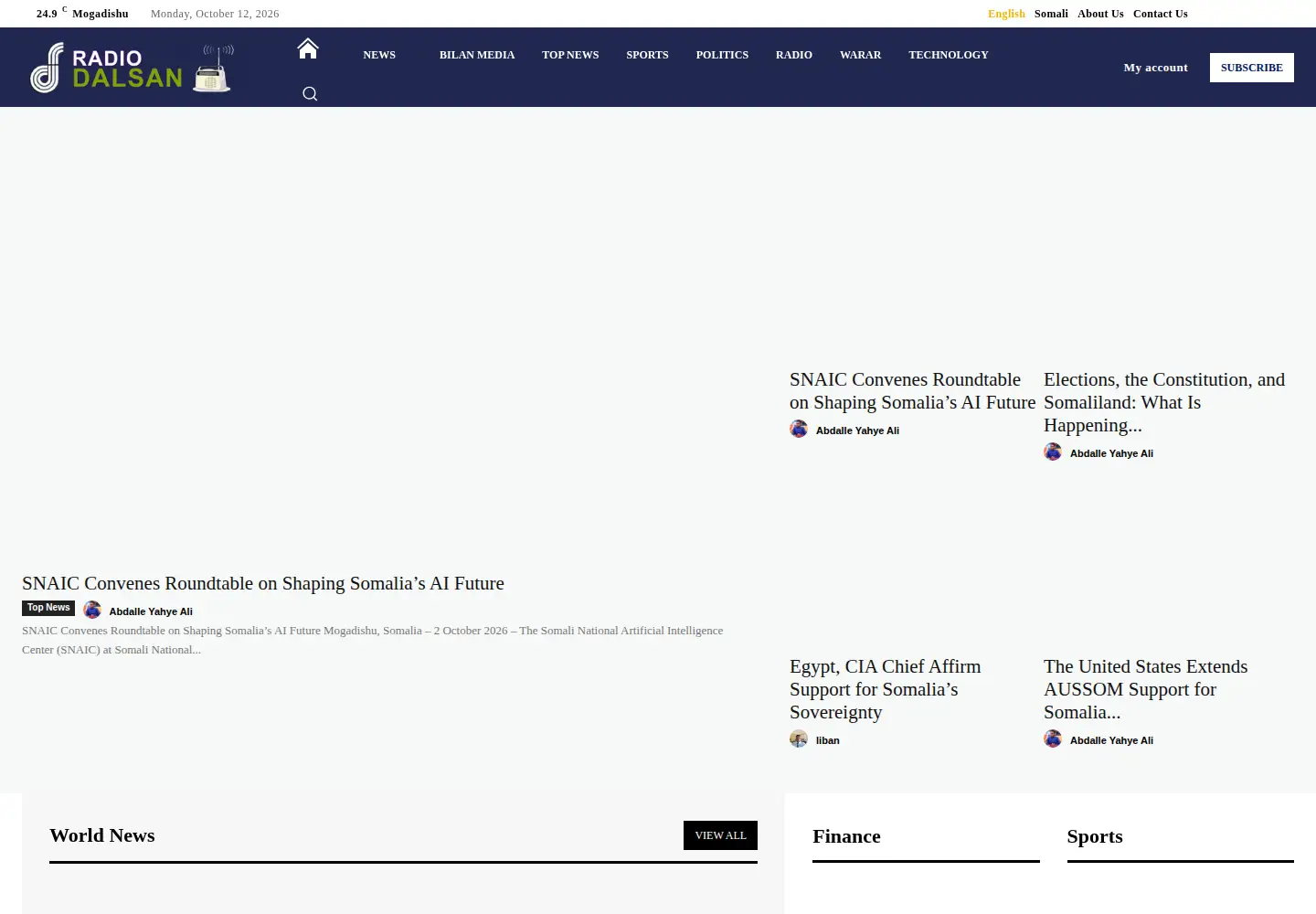Open the Contact Us page
Image resolution: width=1316 pixels, height=914 pixels.
[x=1161, y=14]
